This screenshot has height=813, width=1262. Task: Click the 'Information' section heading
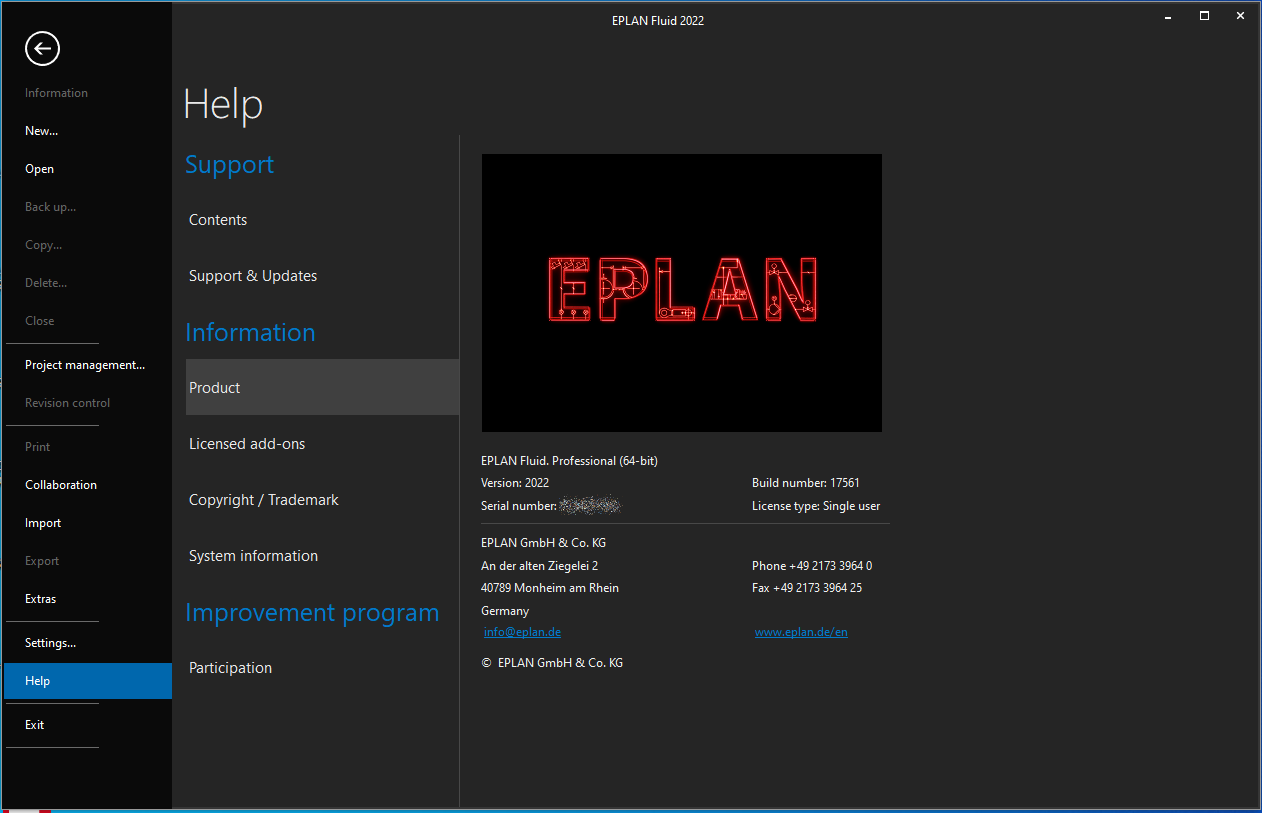pyautogui.click(x=250, y=333)
